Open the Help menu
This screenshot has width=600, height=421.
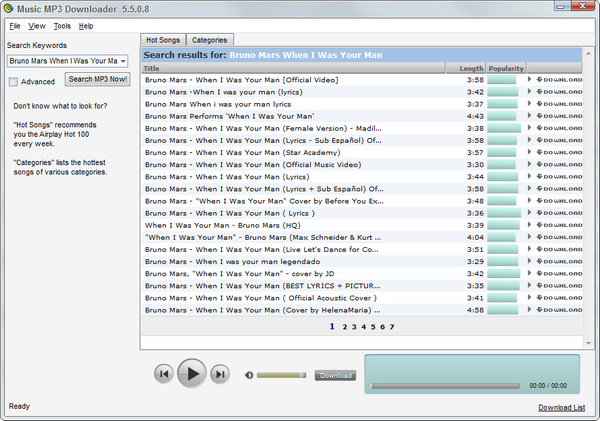click(x=86, y=26)
